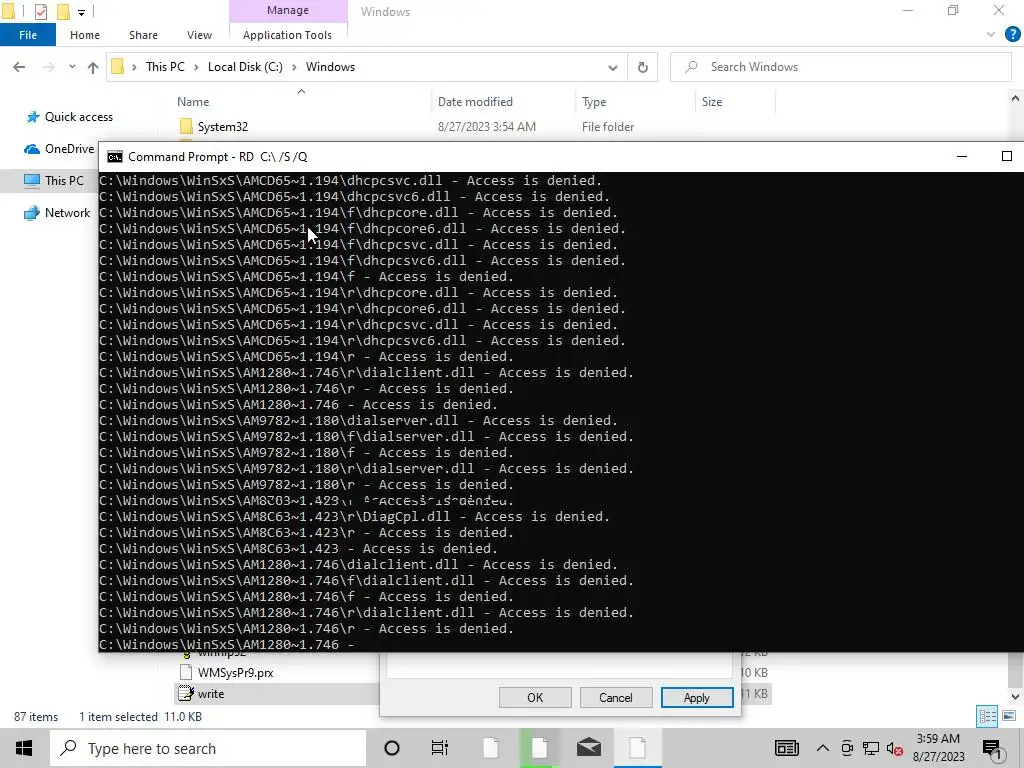The height and width of the screenshot is (768, 1024).
Task: Expand chevron after Local Disk (C:) breadcrumb
Action: coord(294,67)
